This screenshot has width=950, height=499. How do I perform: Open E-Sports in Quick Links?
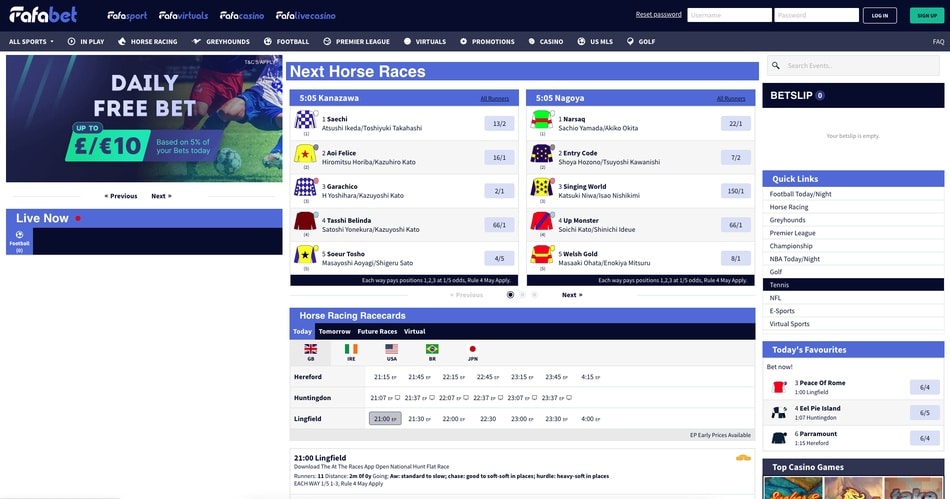click(853, 311)
